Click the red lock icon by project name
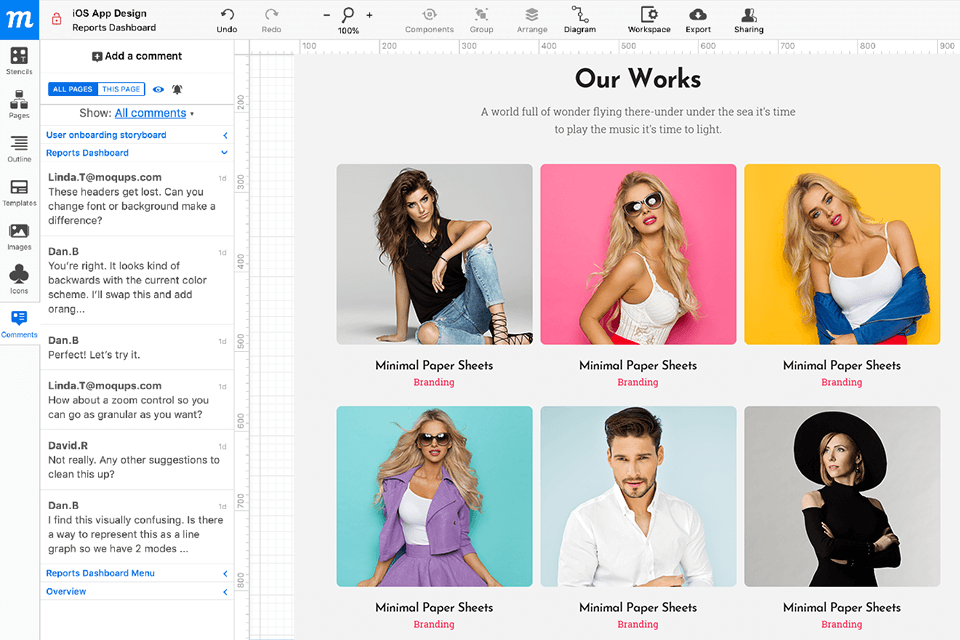960x640 pixels. (x=56, y=19)
